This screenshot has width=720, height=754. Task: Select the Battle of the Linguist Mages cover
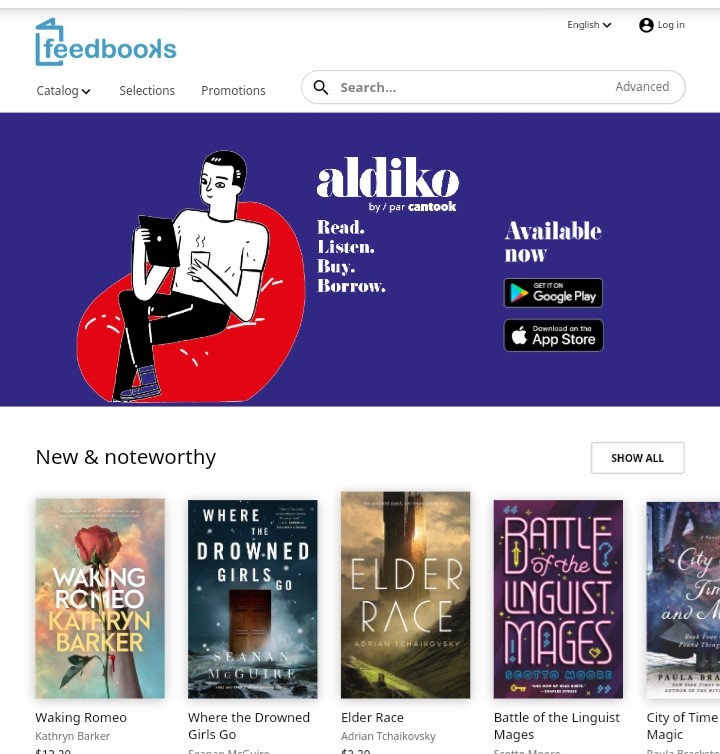pos(558,599)
